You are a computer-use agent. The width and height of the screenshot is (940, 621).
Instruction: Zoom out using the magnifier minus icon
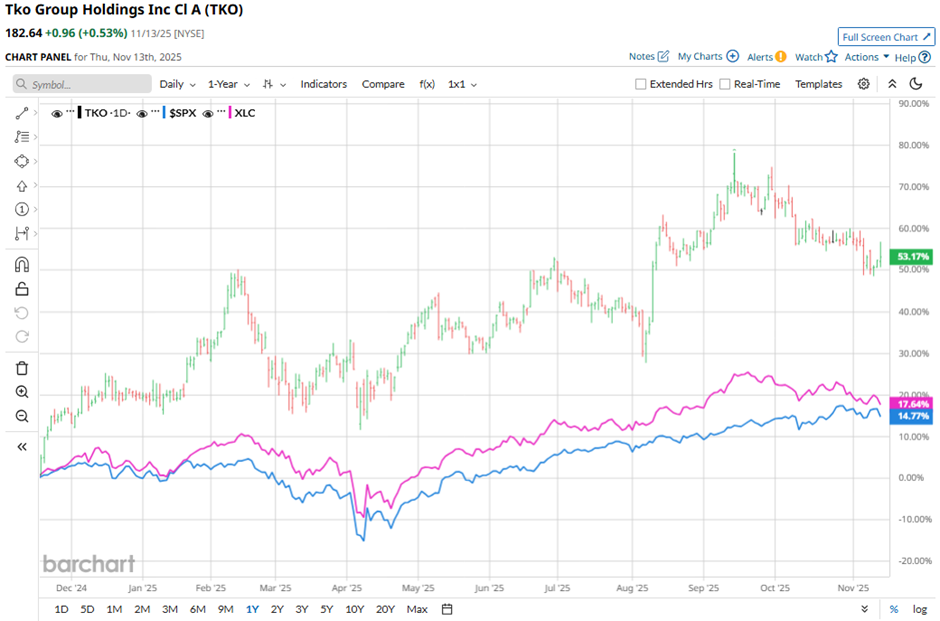tap(22, 416)
